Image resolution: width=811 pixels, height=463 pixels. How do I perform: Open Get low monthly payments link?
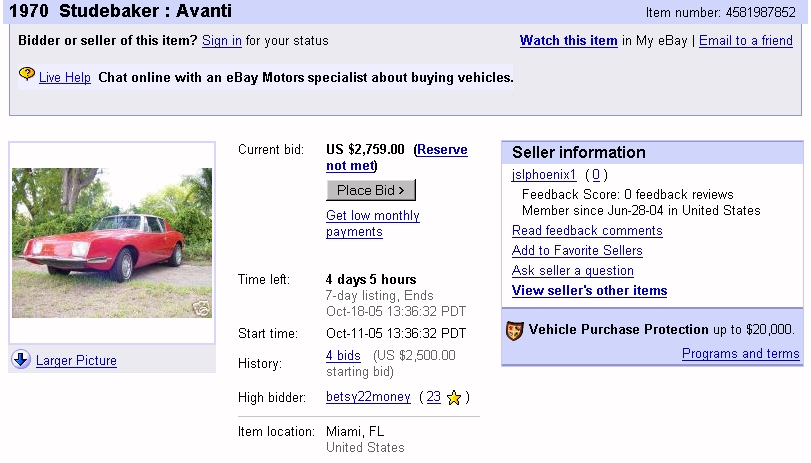pos(372,224)
